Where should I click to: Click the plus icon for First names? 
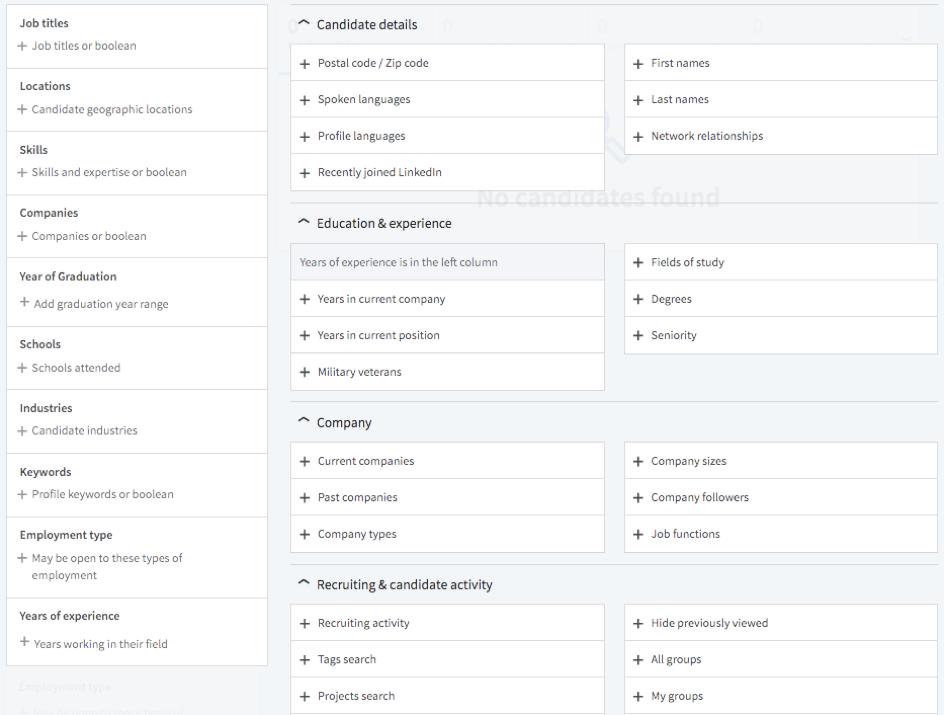click(x=638, y=64)
